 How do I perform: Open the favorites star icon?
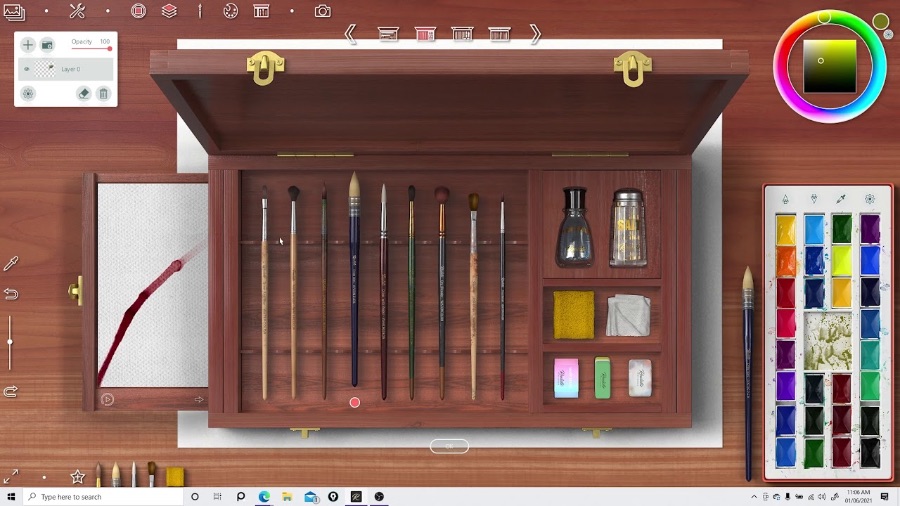coord(77,476)
